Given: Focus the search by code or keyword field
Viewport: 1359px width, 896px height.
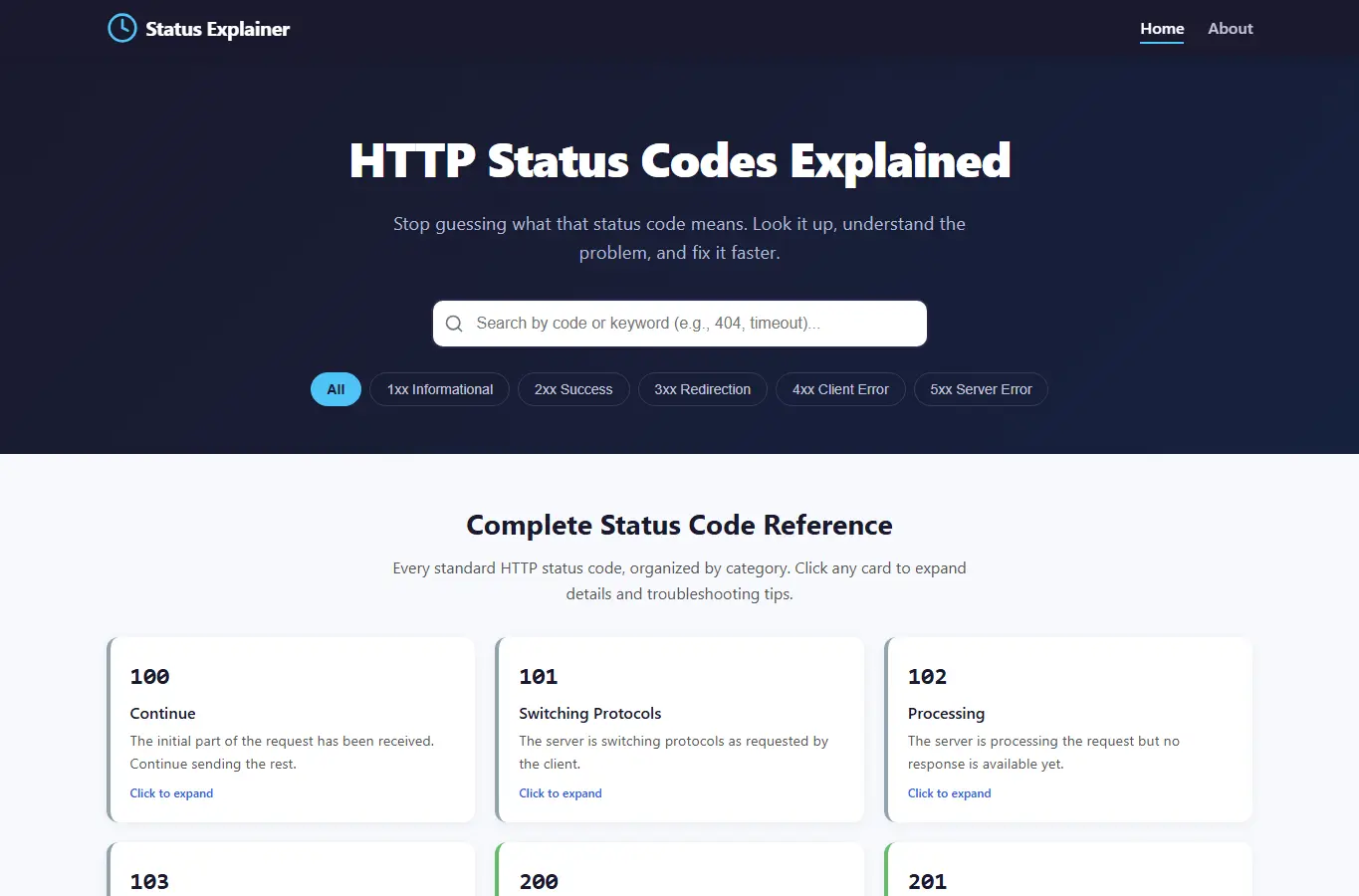Looking at the screenshot, I should point(680,324).
